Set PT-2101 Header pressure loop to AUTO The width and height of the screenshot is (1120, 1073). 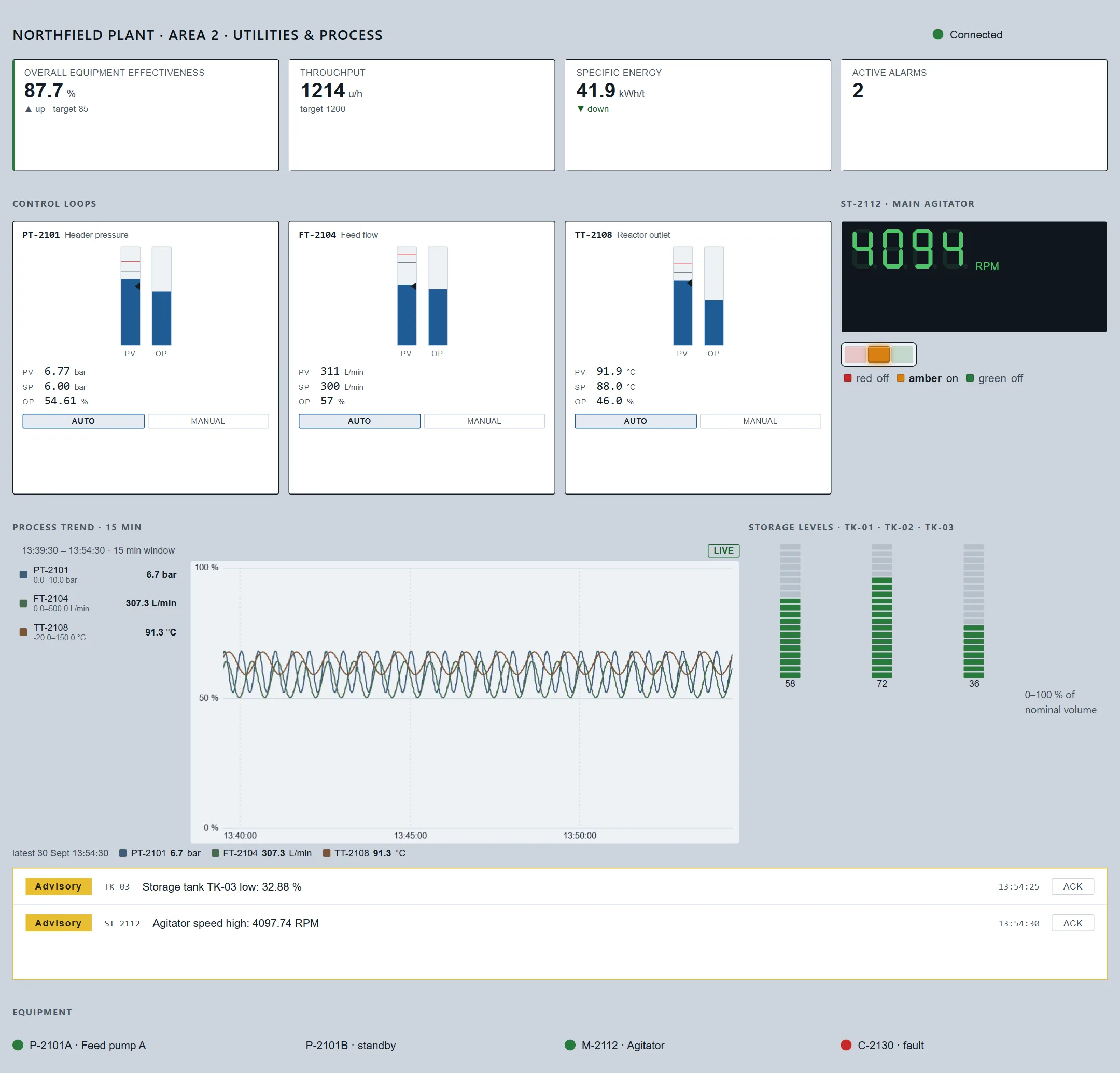(83, 421)
